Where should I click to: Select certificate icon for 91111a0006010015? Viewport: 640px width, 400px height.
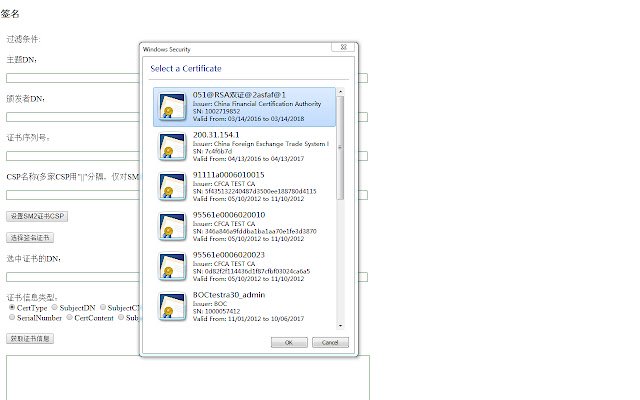click(172, 186)
